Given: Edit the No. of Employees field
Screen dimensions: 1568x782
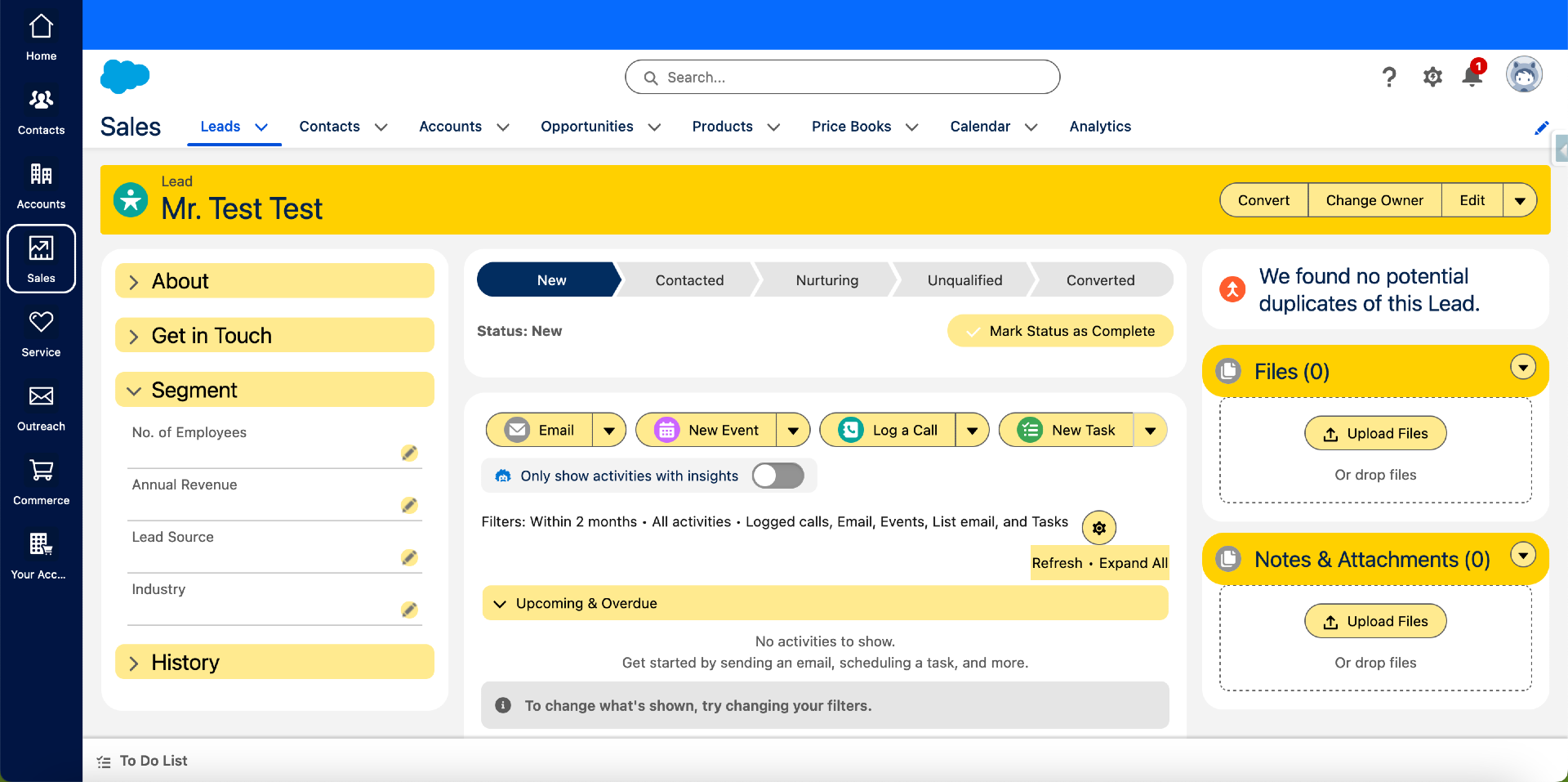Looking at the screenshot, I should tap(409, 453).
